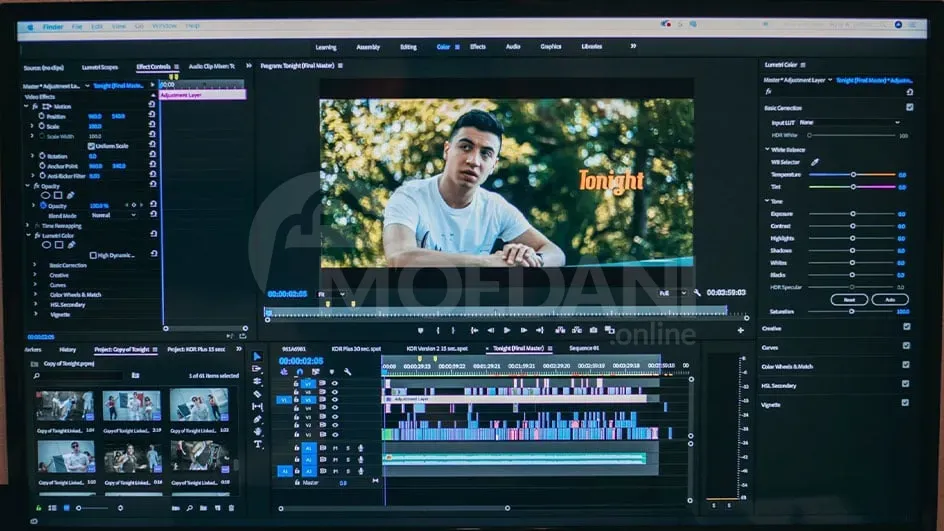
Task: Toggle the timeline Snap magnet icon
Action: coord(299,372)
